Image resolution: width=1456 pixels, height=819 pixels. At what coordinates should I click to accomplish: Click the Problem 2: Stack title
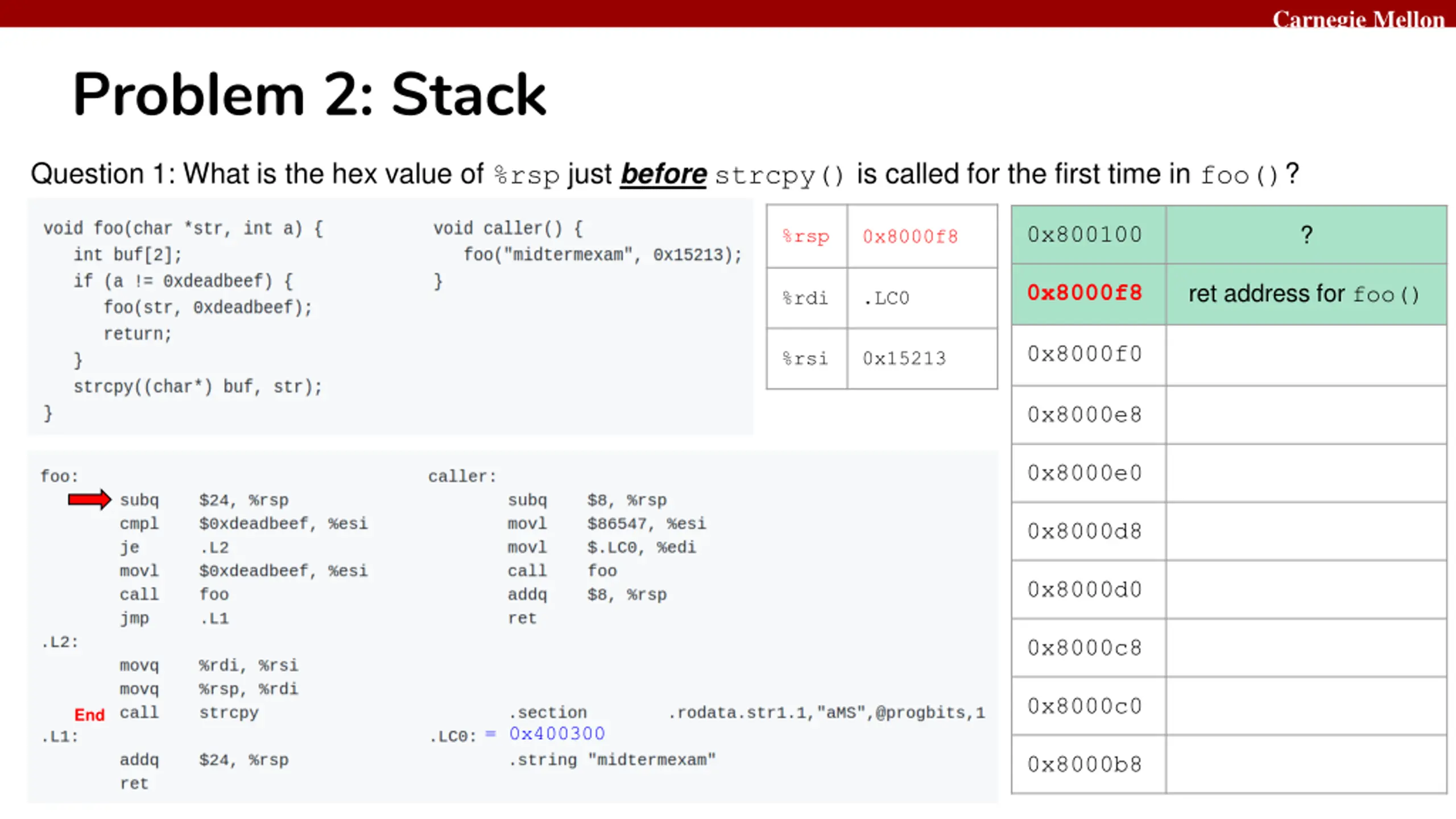tap(309, 94)
